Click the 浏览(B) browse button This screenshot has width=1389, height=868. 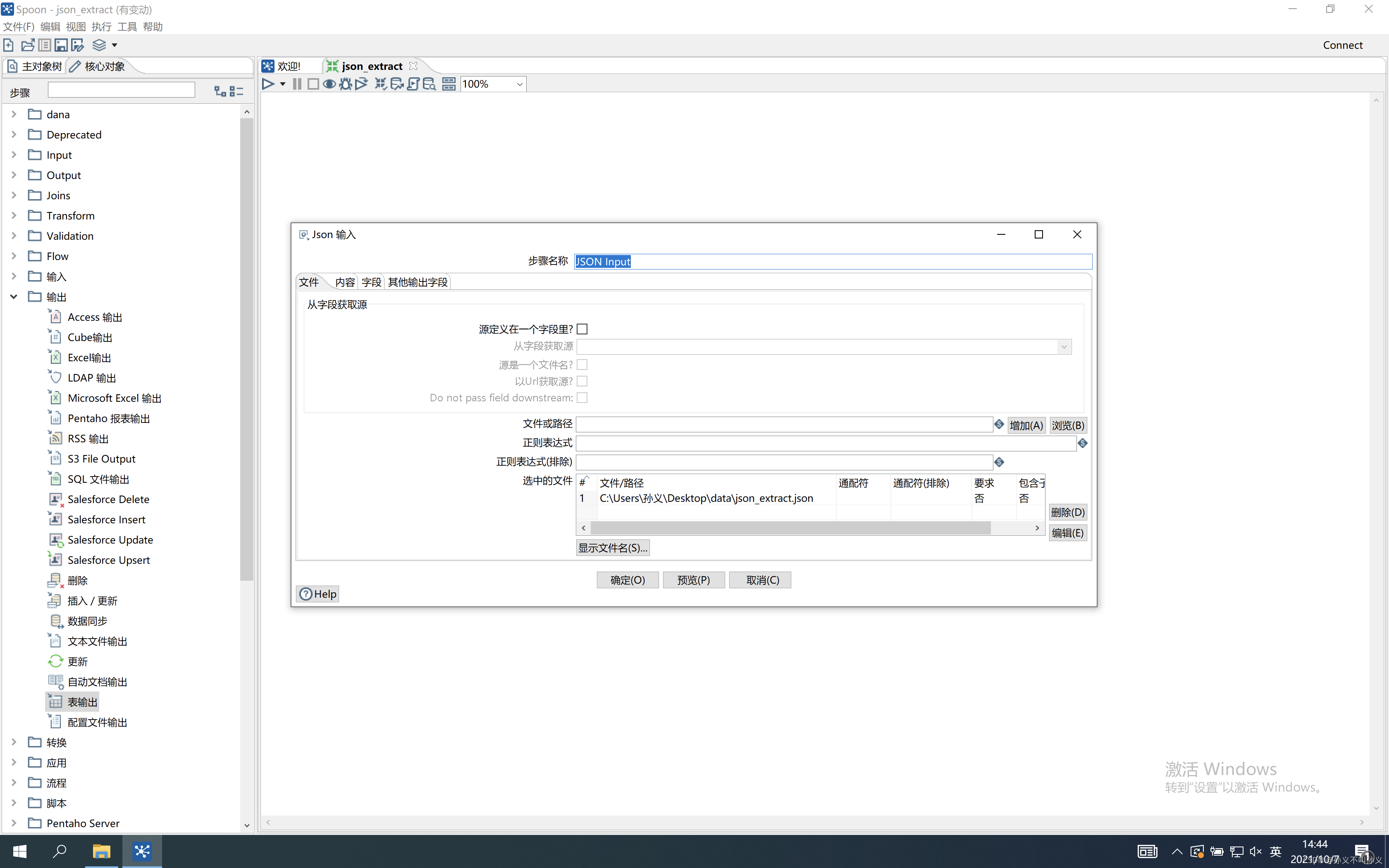(1067, 425)
